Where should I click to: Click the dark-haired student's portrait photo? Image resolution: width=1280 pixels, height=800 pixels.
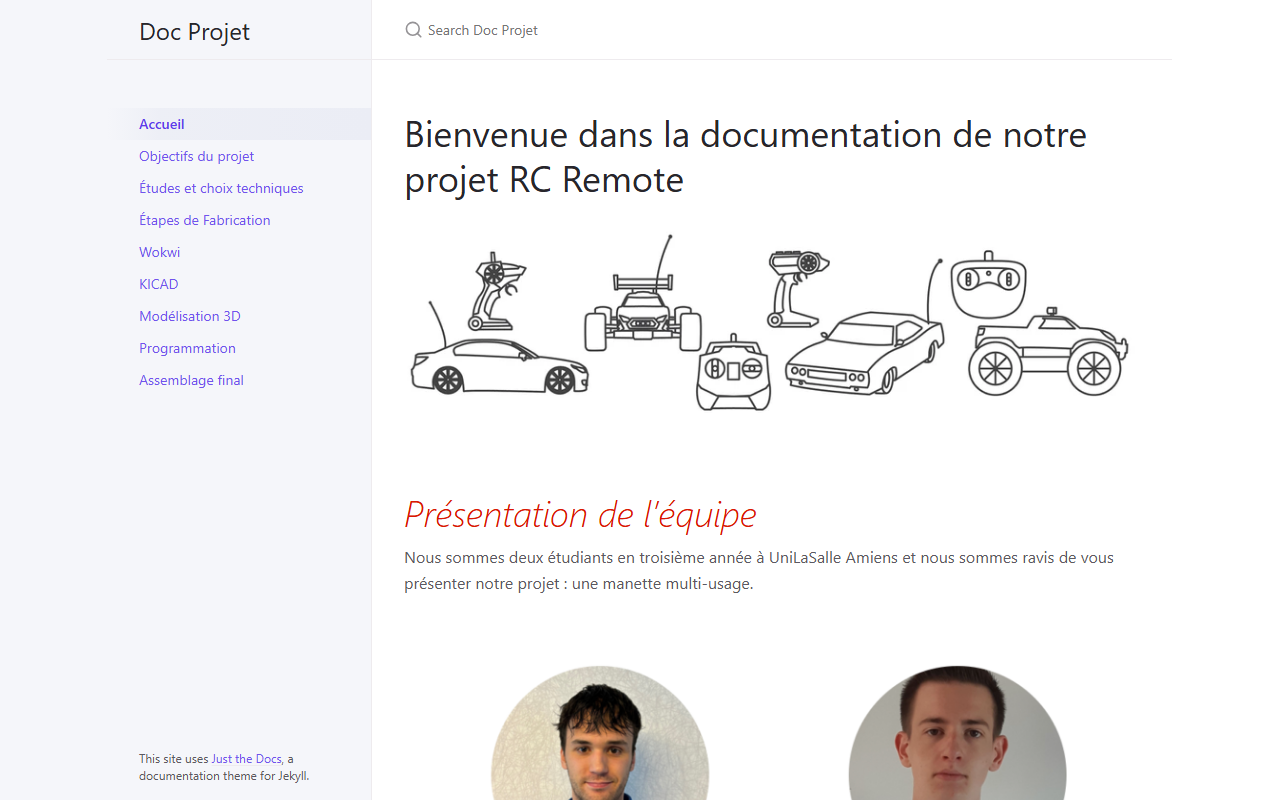[600, 733]
